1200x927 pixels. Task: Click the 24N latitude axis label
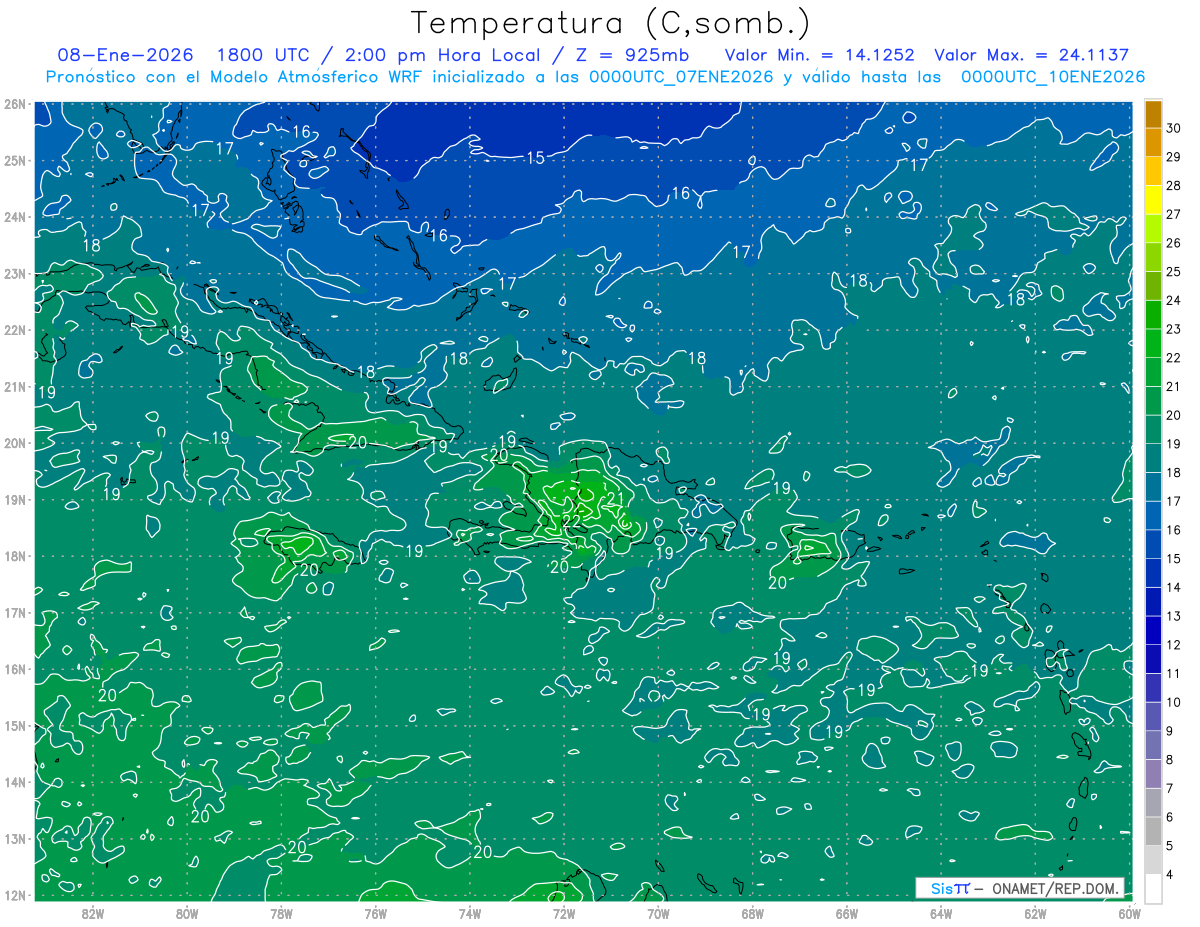(15, 217)
